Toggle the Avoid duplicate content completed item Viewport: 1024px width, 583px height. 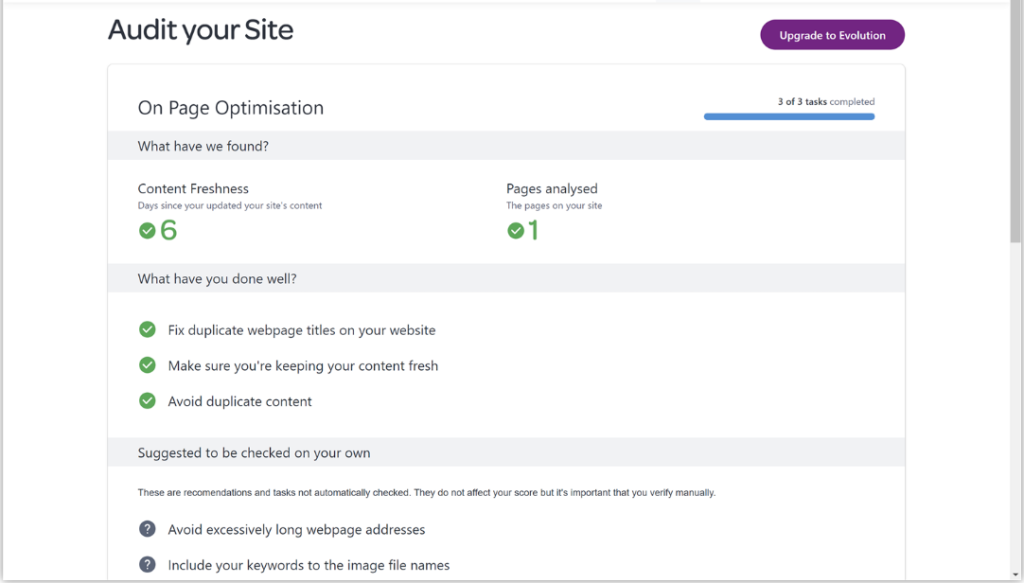[240, 401]
